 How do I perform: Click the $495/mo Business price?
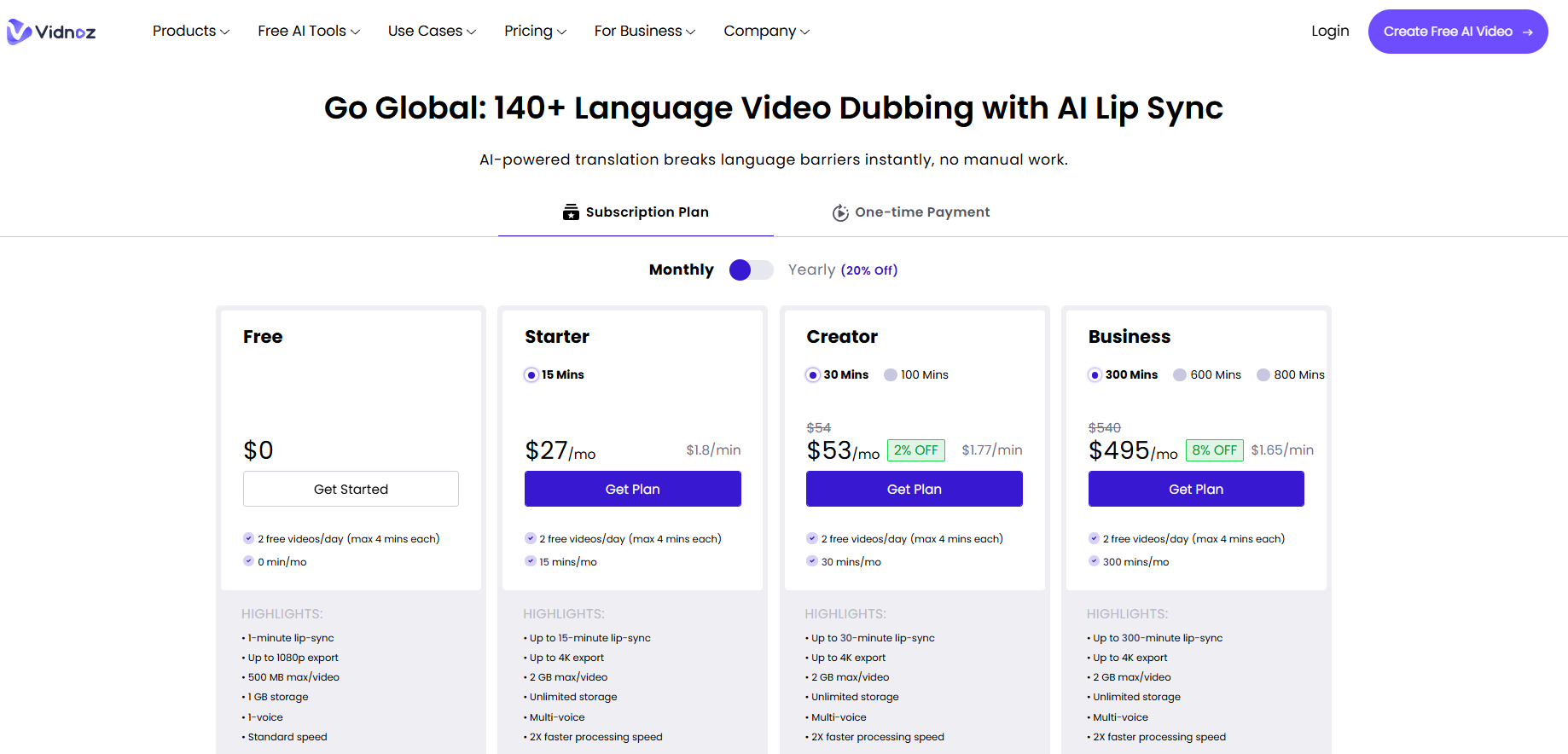tap(1133, 450)
